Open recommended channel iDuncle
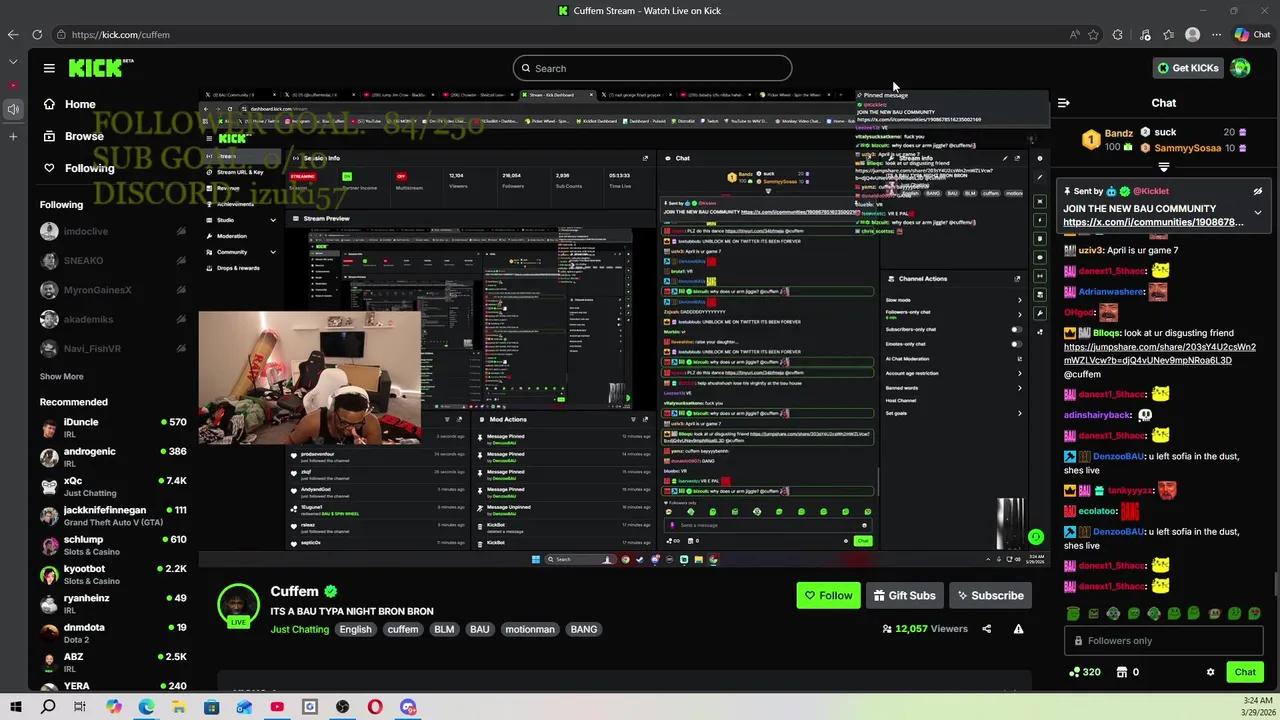This screenshot has width=1280, height=720. (113, 428)
